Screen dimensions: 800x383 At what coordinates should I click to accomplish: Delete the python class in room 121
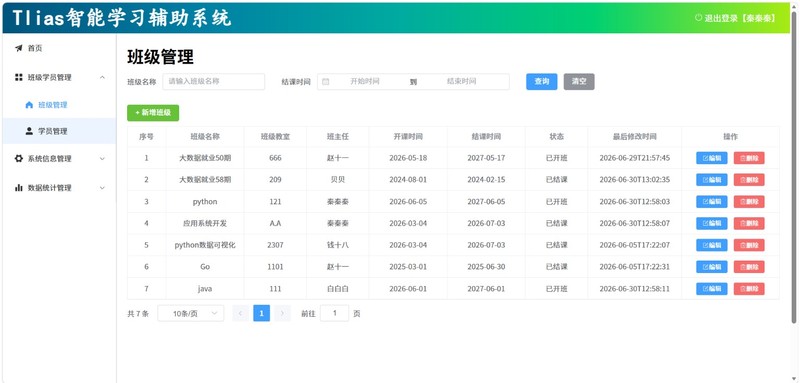[x=749, y=201]
